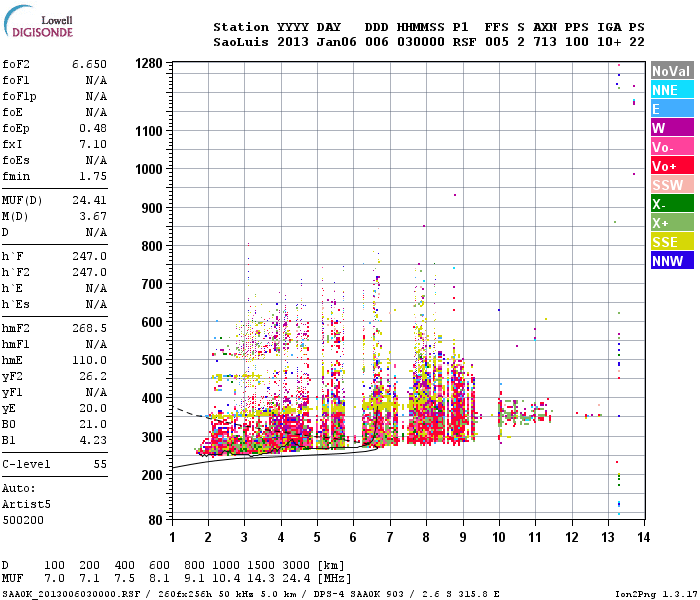The image size is (700, 600).
Task: Click the 10.4 MHz MUF table value
Action: pyautogui.click(x=226, y=579)
